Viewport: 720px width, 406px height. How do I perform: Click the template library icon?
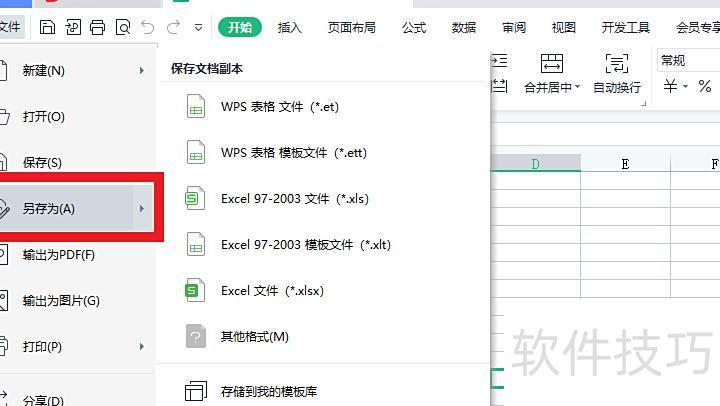coord(196,391)
